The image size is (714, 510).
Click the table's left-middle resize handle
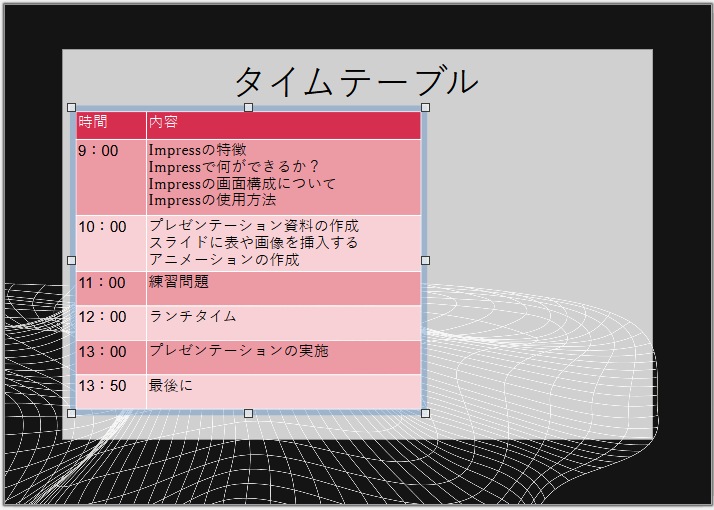71,260
